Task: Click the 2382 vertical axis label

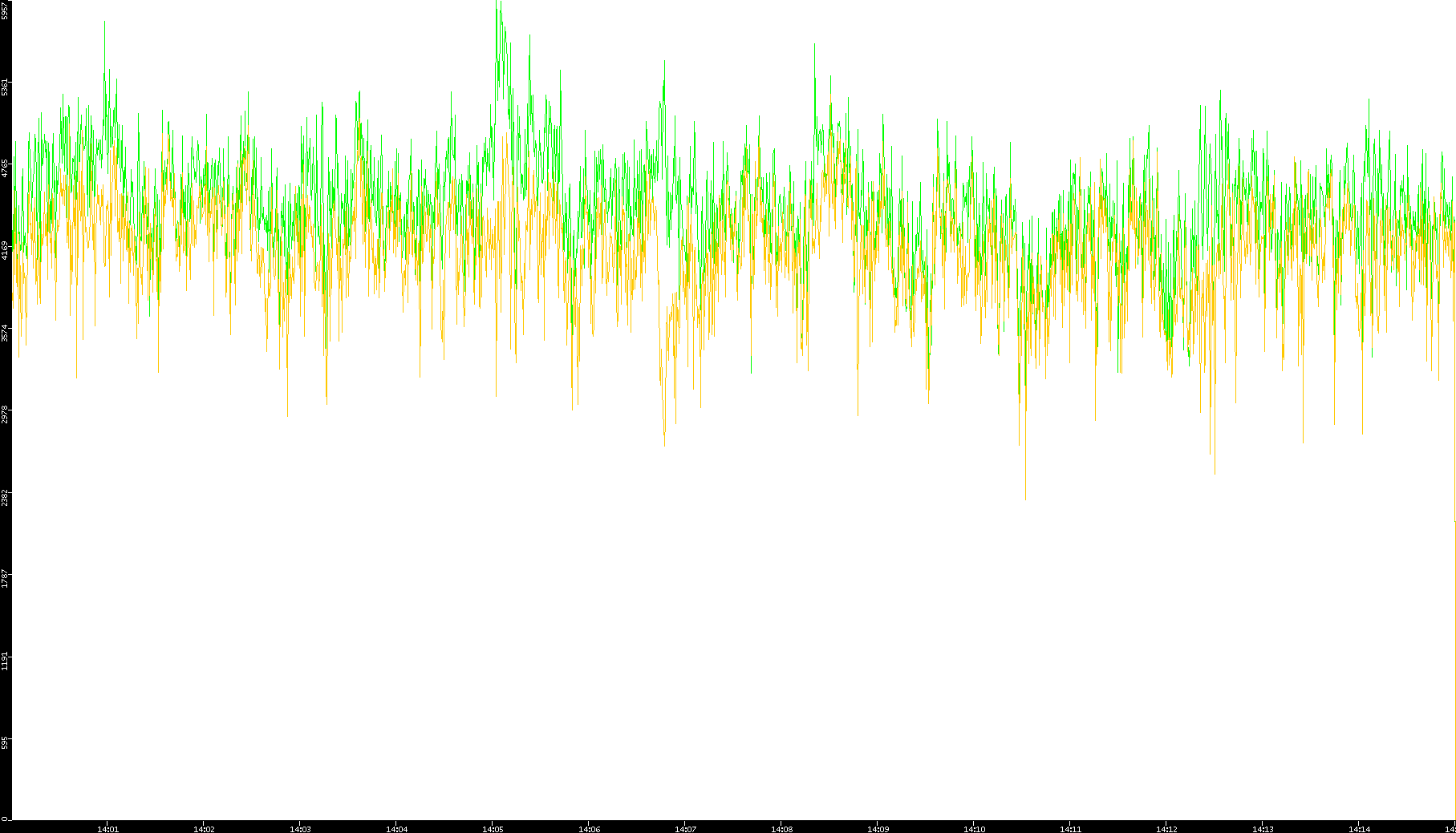Action: coord(6,497)
